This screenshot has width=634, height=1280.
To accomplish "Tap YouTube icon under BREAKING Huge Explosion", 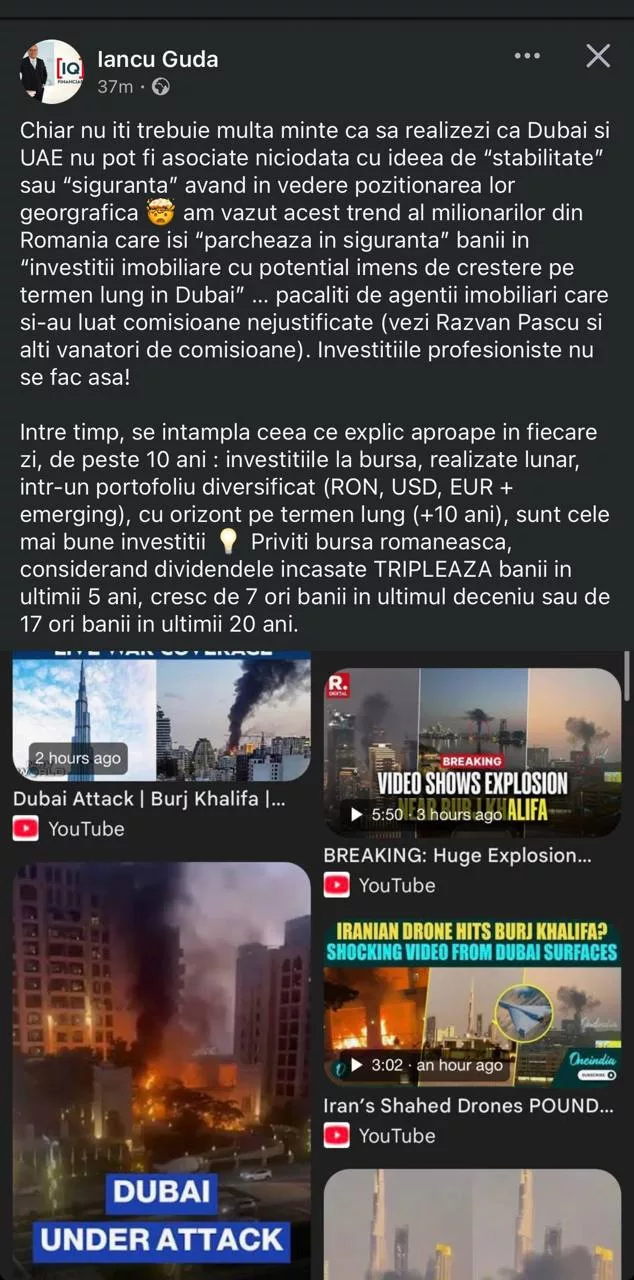I will (x=338, y=885).
